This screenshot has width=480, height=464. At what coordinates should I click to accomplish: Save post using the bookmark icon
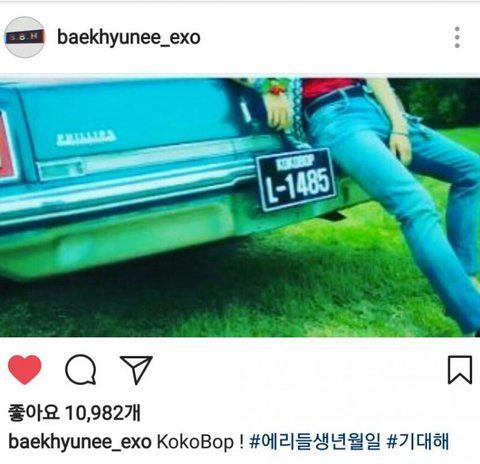[x=460, y=370]
